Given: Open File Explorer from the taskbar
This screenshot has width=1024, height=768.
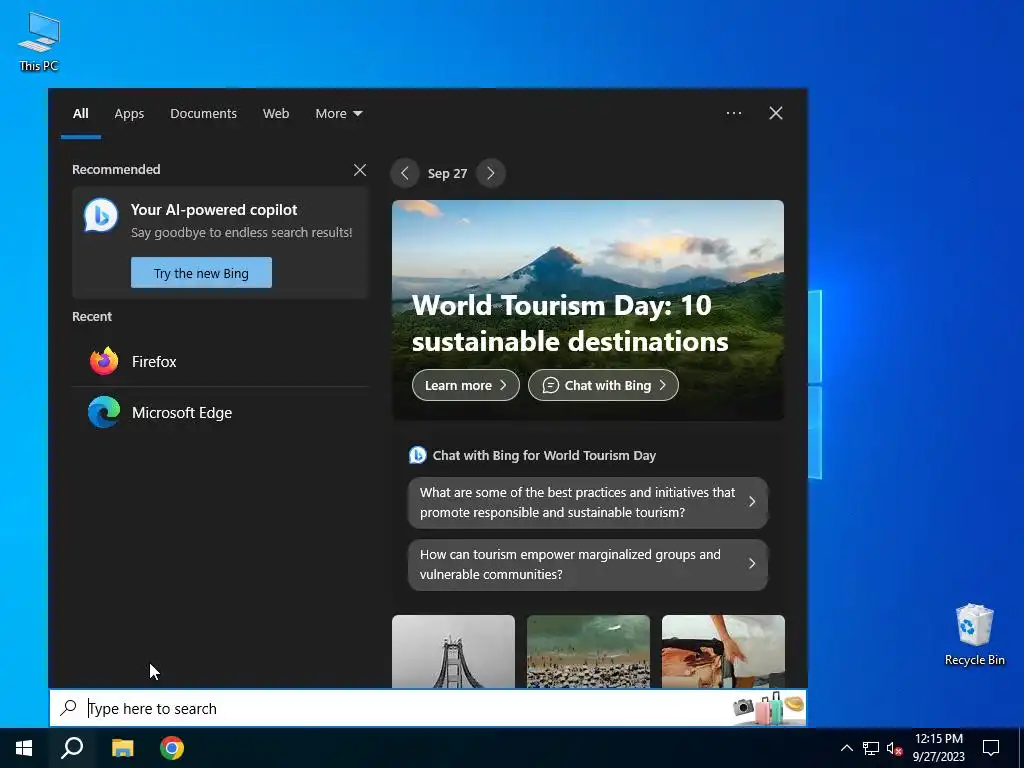Looking at the screenshot, I should coord(122,748).
